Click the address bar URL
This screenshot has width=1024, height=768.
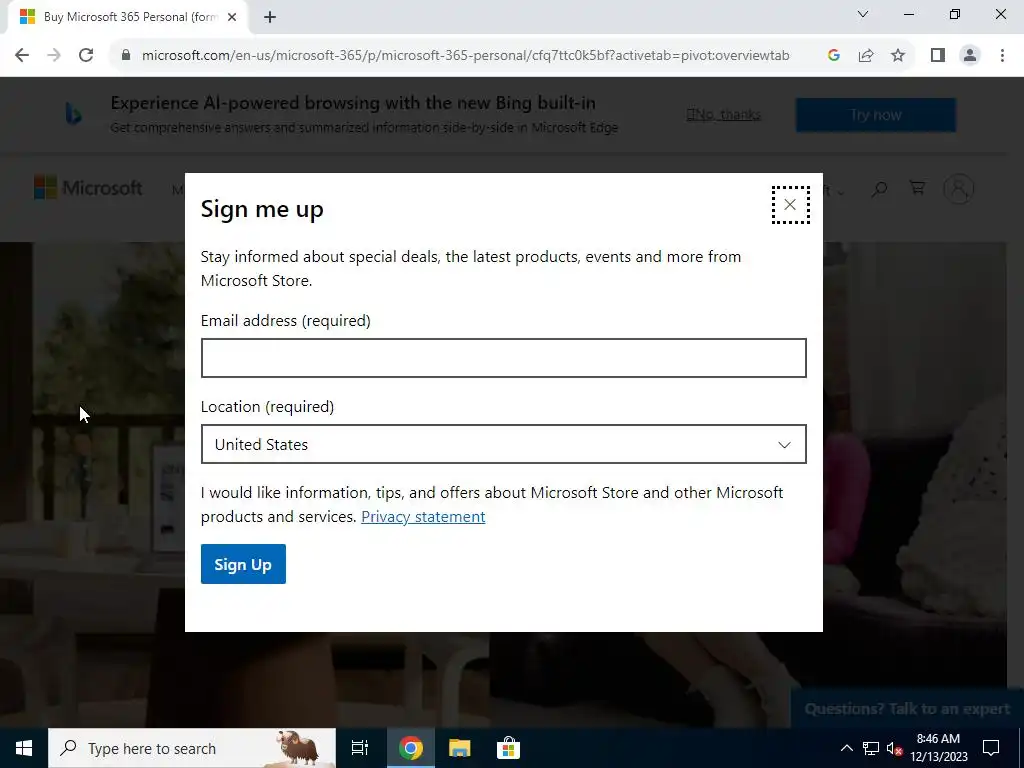(x=466, y=55)
